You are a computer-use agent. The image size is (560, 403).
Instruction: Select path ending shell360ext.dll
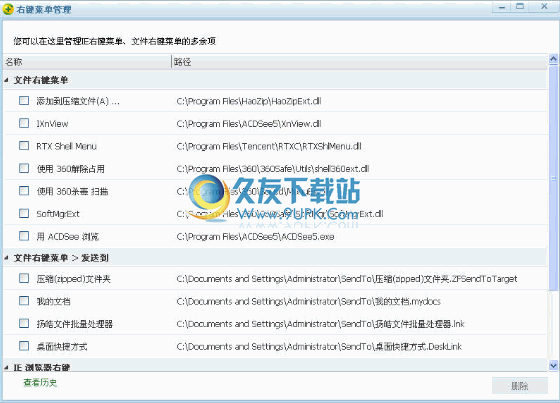pos(273,169)
